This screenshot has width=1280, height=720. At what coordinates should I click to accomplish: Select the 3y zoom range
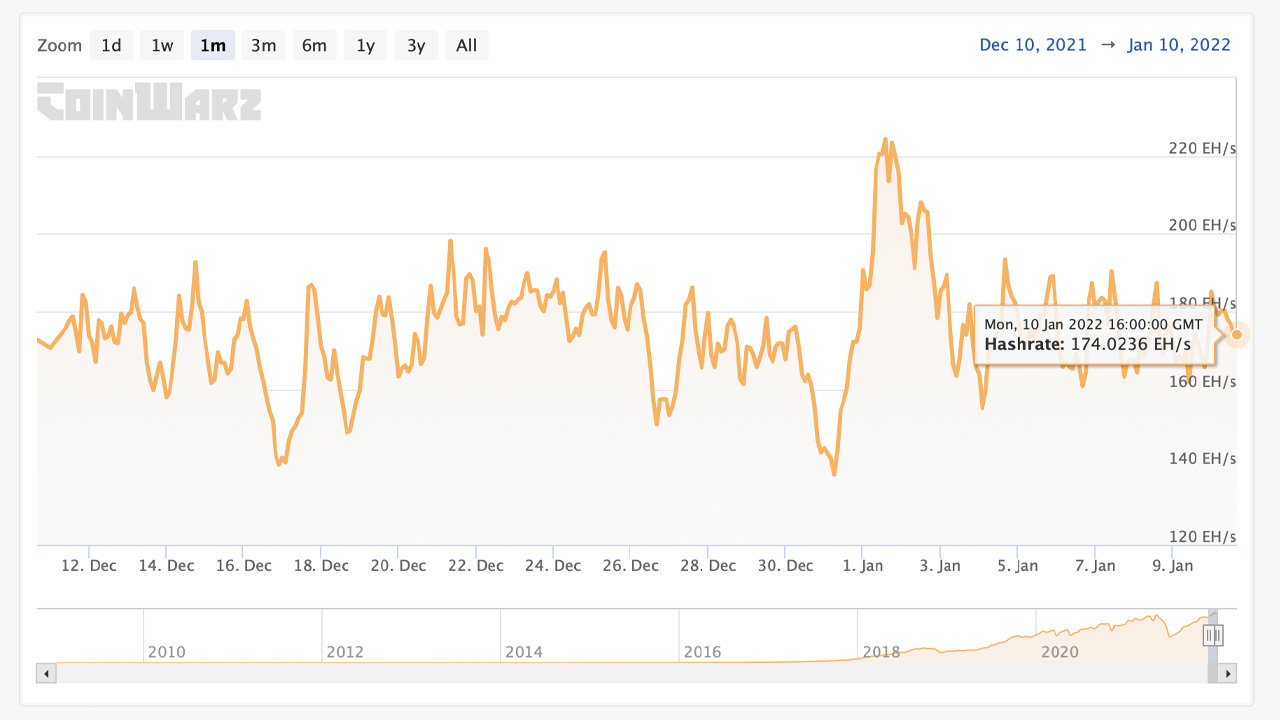[x=416, y=45]
